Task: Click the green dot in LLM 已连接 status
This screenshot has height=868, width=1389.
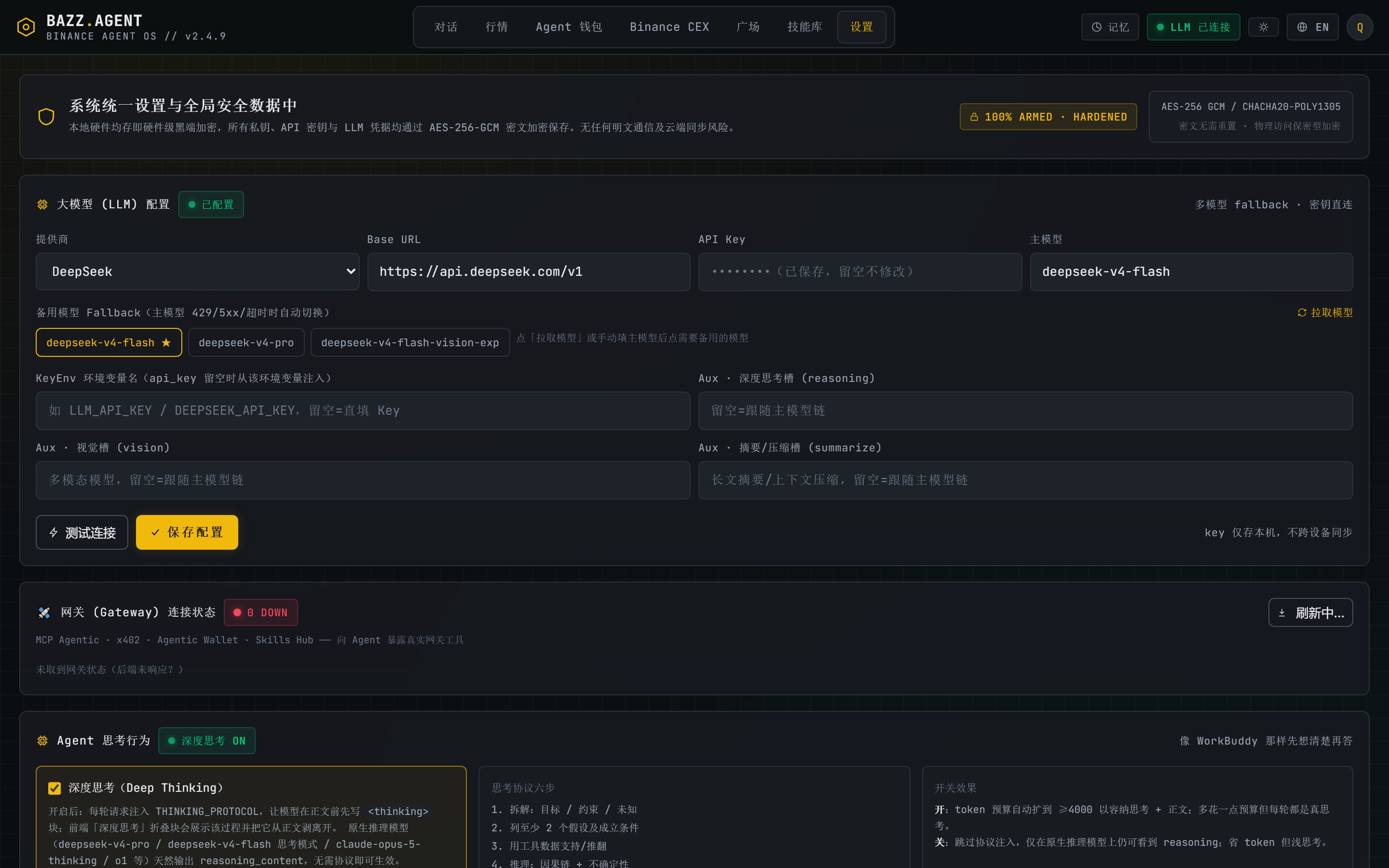Action: (x=1160, y=27)
